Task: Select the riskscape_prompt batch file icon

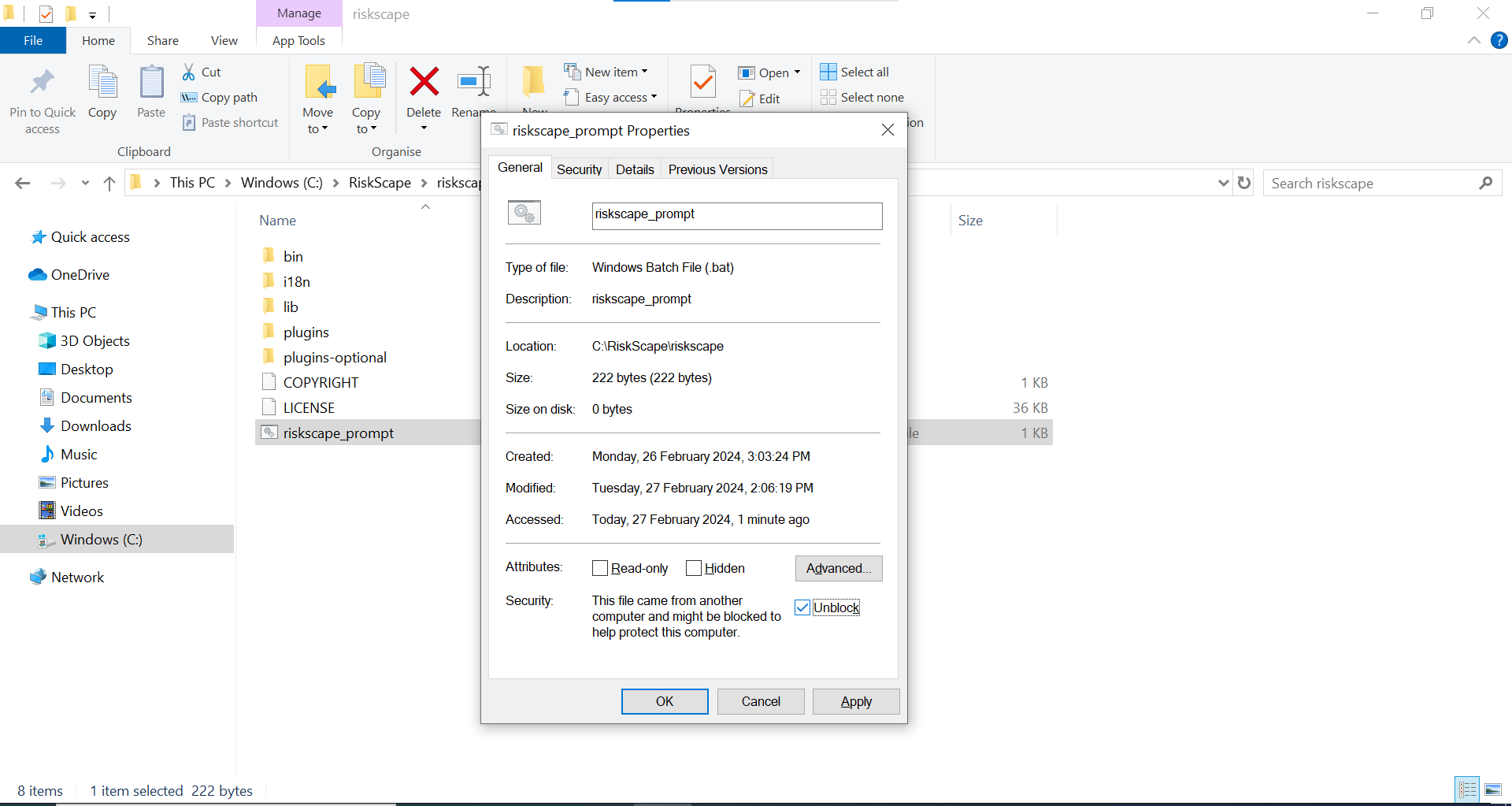Action: 269,433
